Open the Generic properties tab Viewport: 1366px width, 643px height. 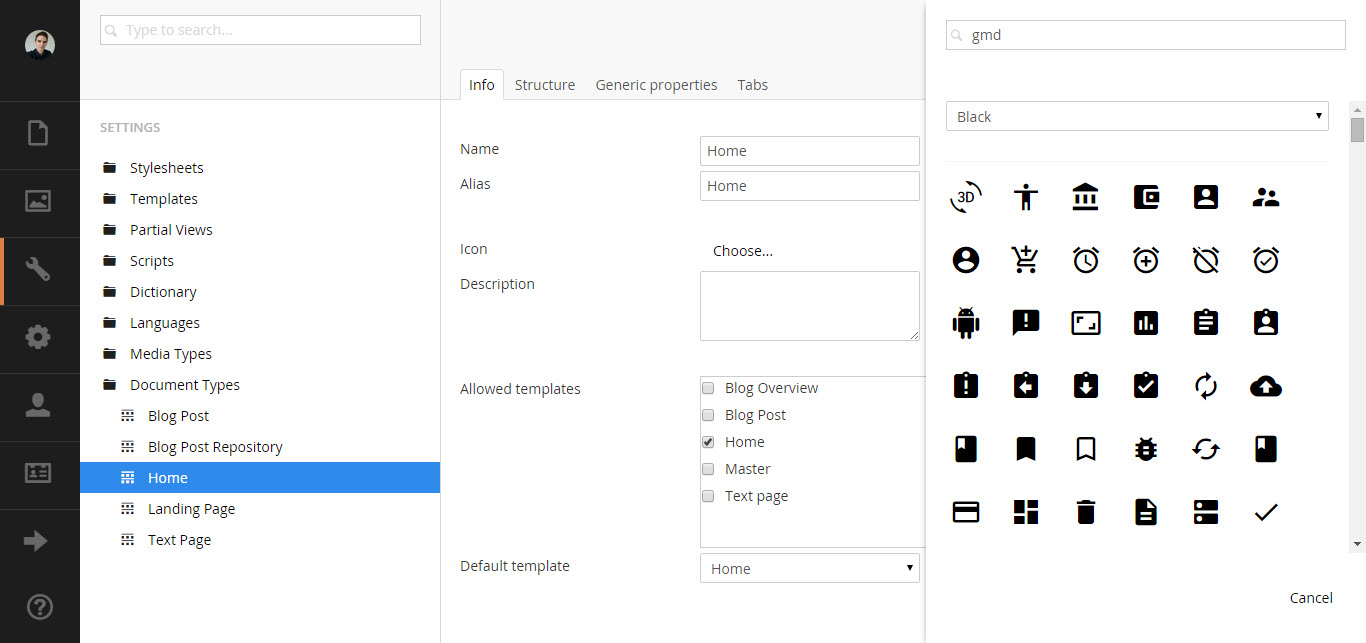point(656,85)
